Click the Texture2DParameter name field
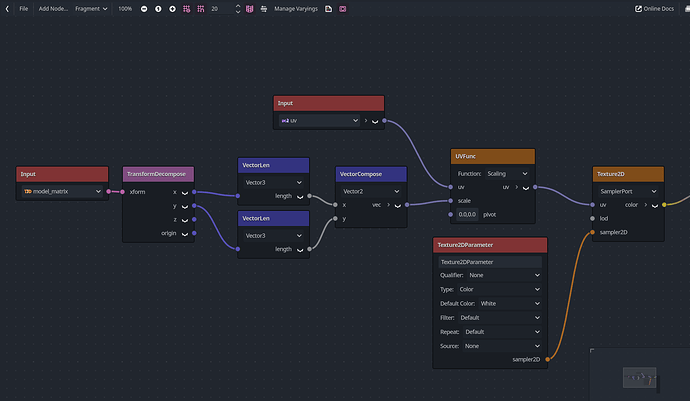This screenshot has width=690, height=401. pyautogui.click(x=489, y=261)
